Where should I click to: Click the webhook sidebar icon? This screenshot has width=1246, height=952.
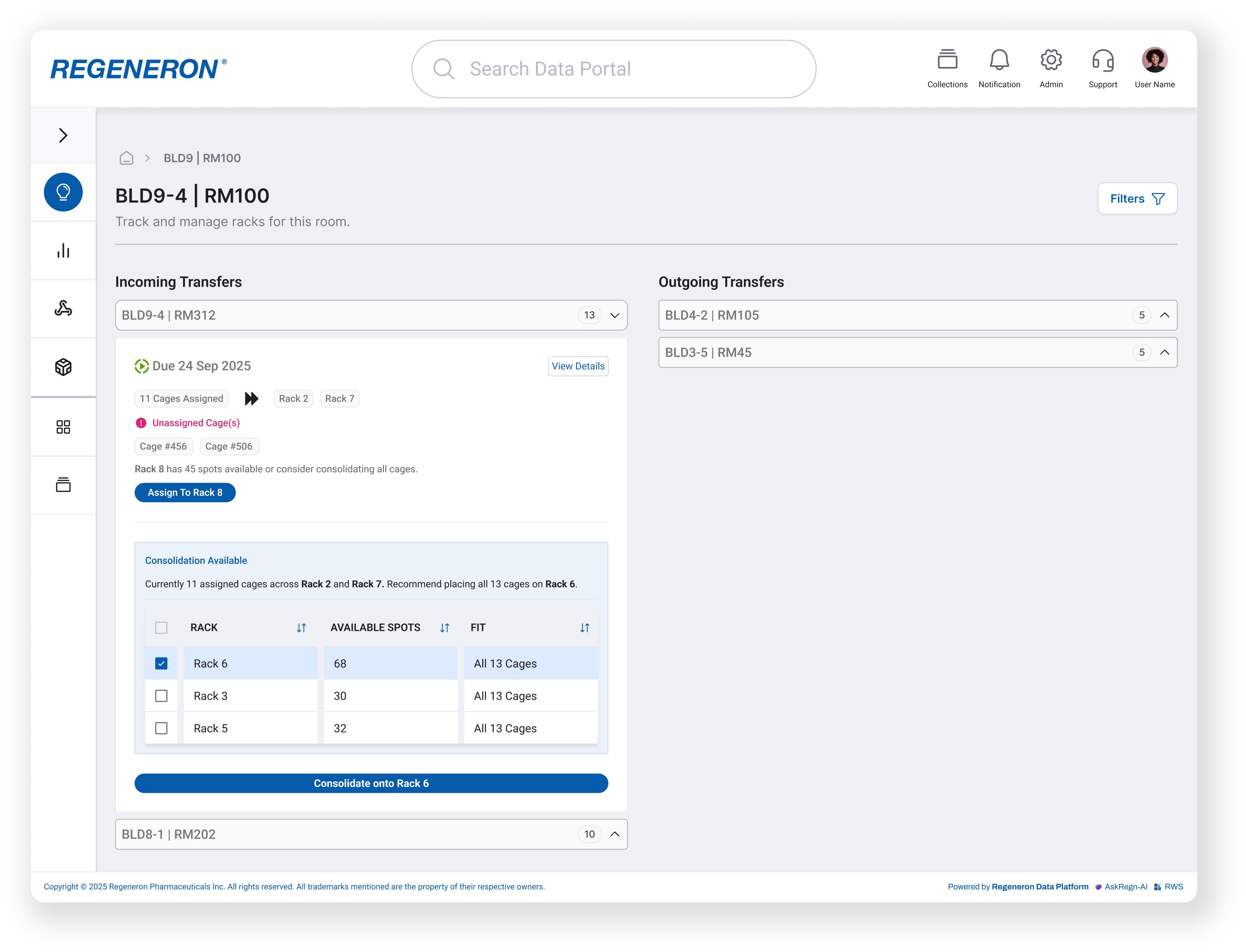click(63, 308)
